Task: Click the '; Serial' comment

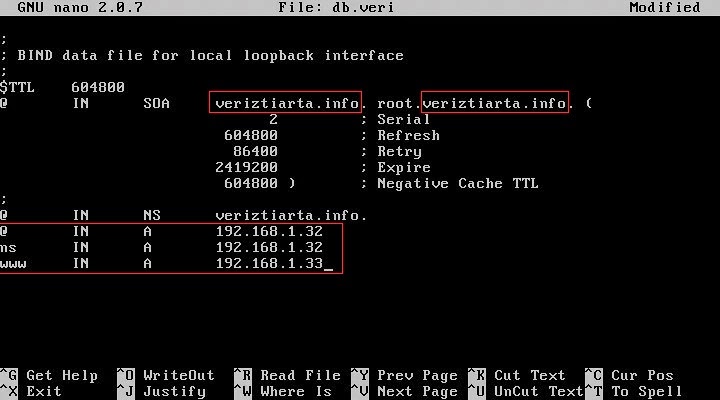Action: click(395, 119)
